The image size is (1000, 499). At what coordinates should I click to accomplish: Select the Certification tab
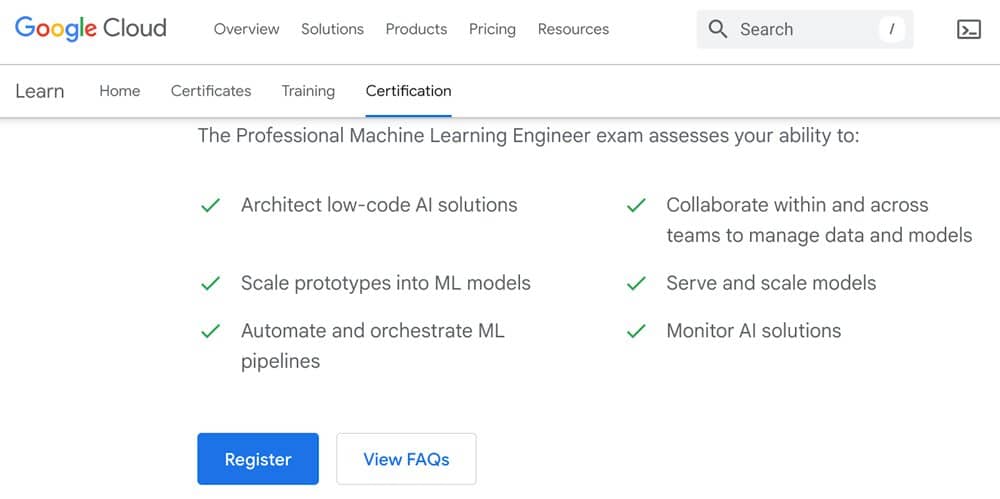[x=409, y=91]
